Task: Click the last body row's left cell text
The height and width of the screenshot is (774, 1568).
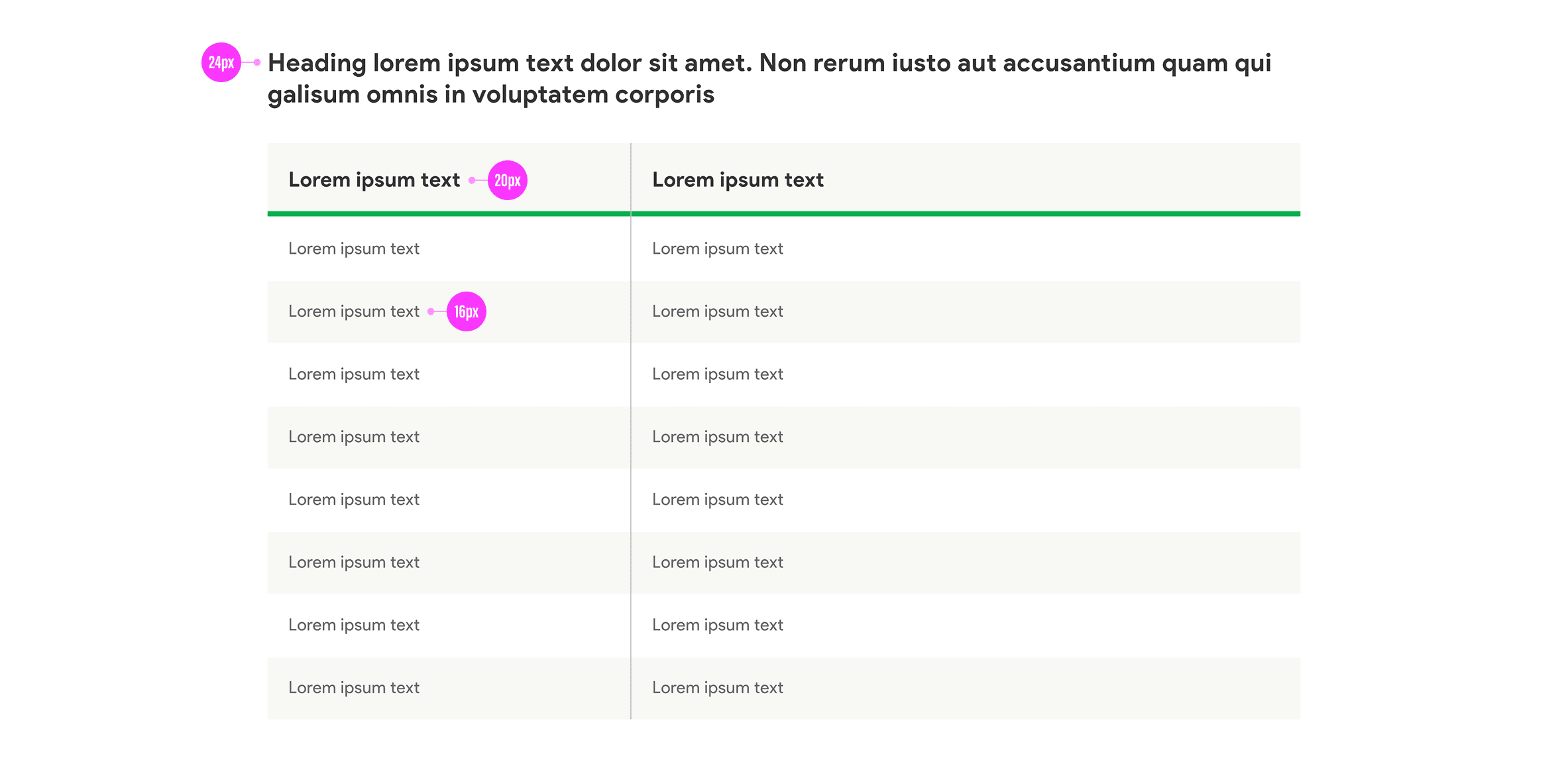Action: (x=354, y=688)
